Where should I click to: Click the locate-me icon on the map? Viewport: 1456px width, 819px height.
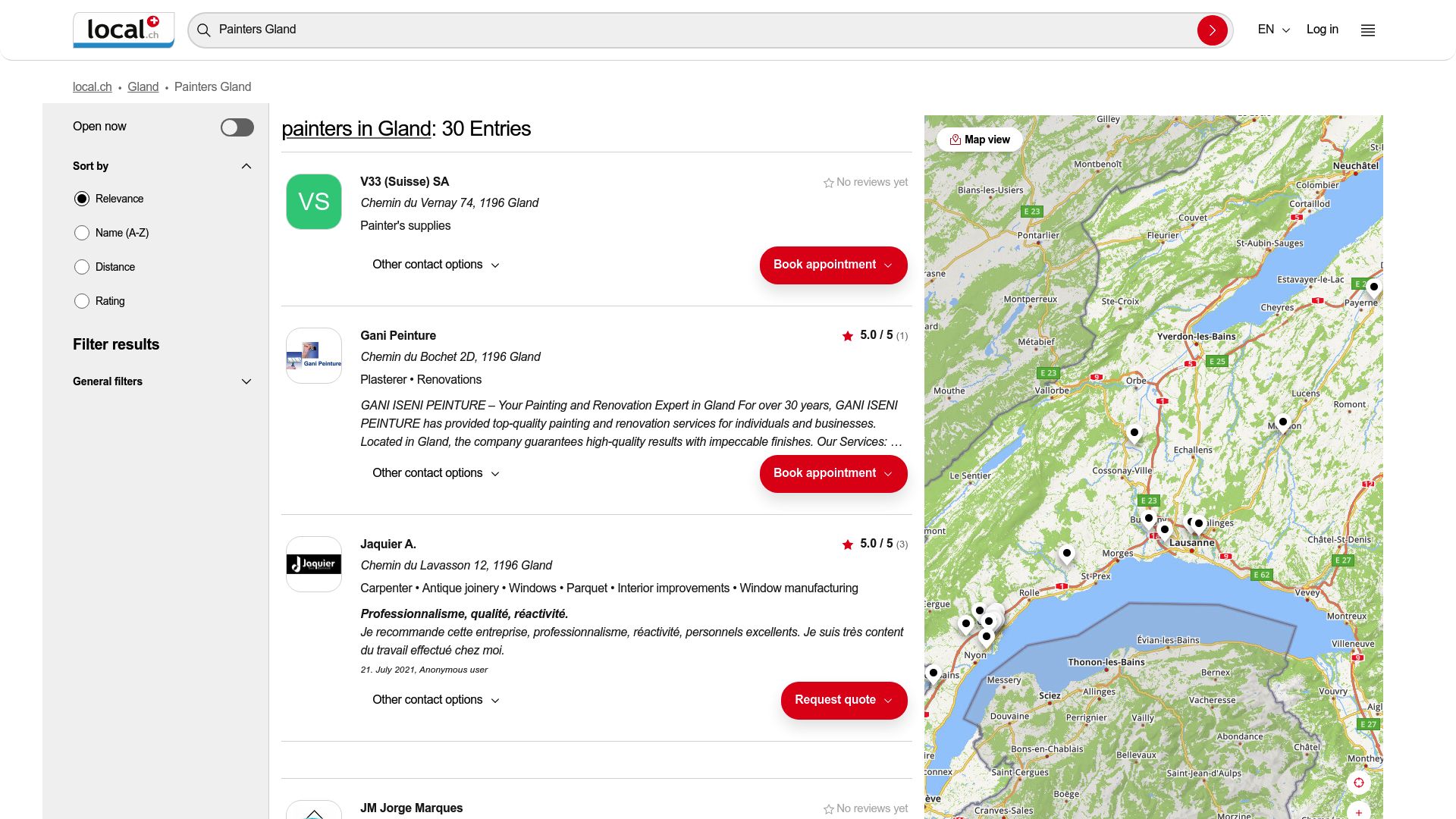[x=1359, y=782]
